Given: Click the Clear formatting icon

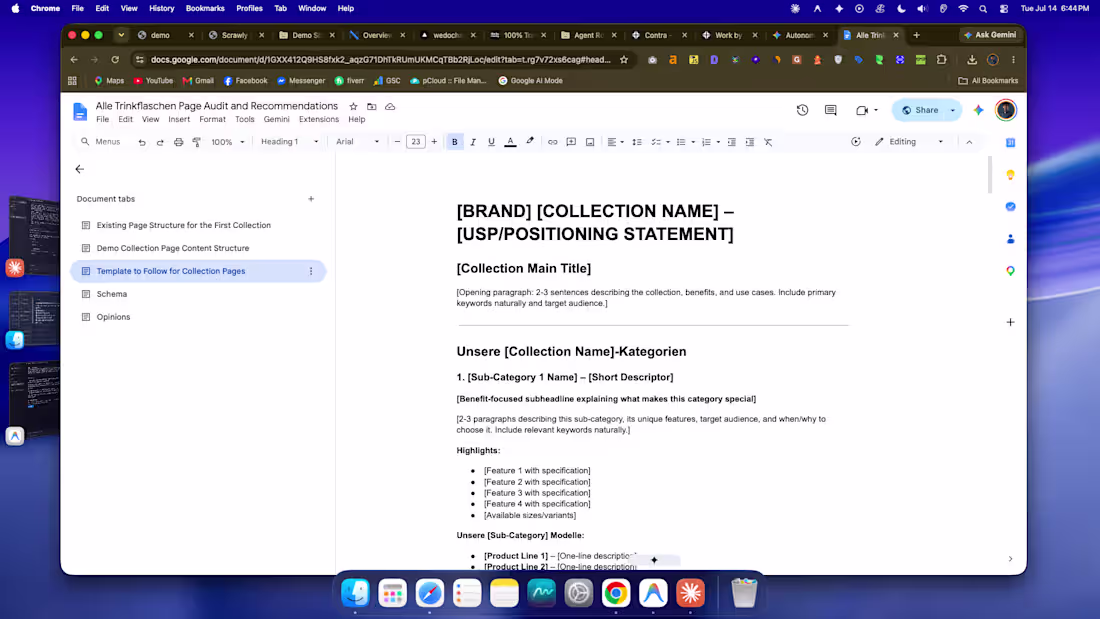Looking at the screenshot, I should click(x=768, y=142).
